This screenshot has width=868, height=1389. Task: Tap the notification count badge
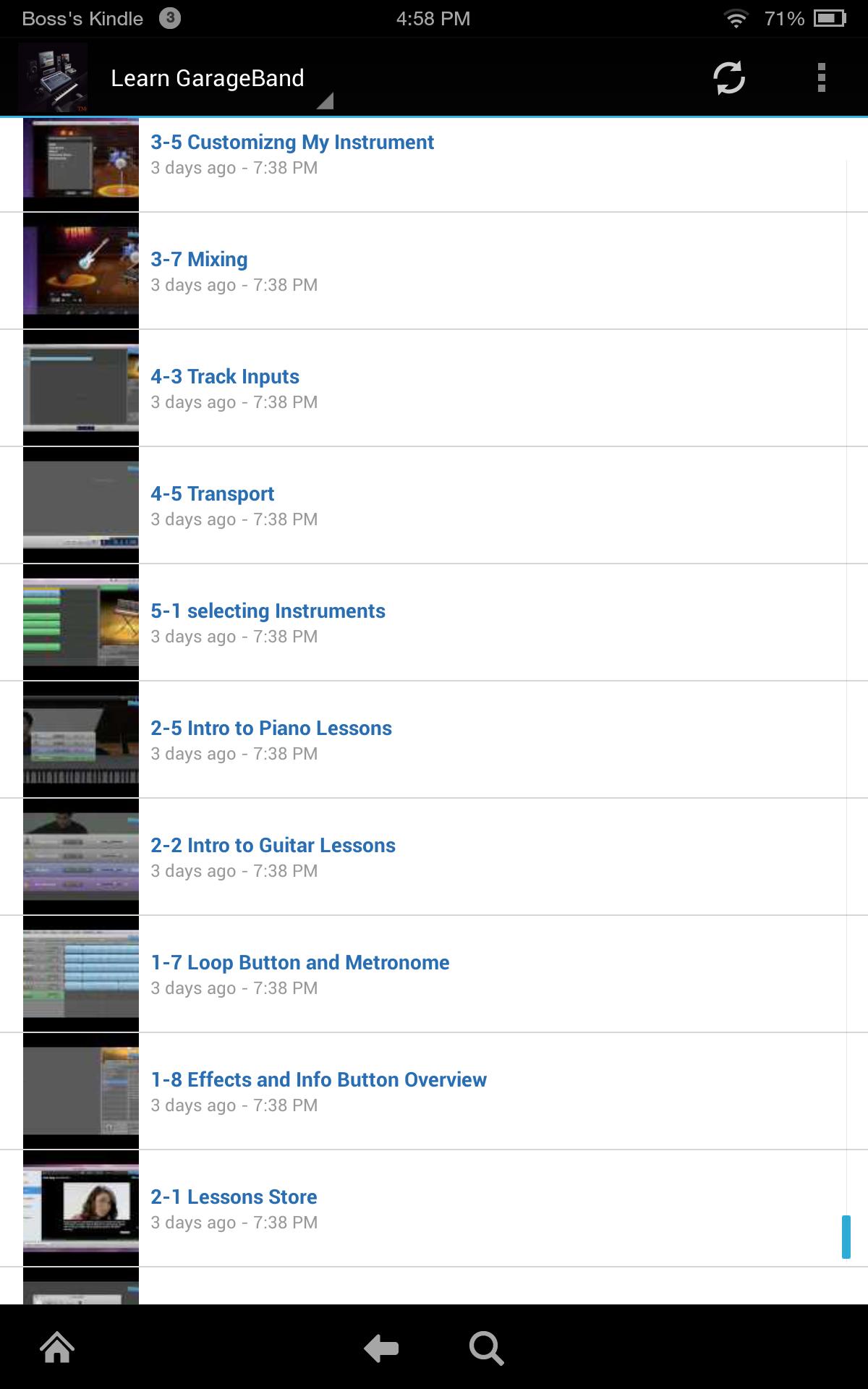click(169, 18)
